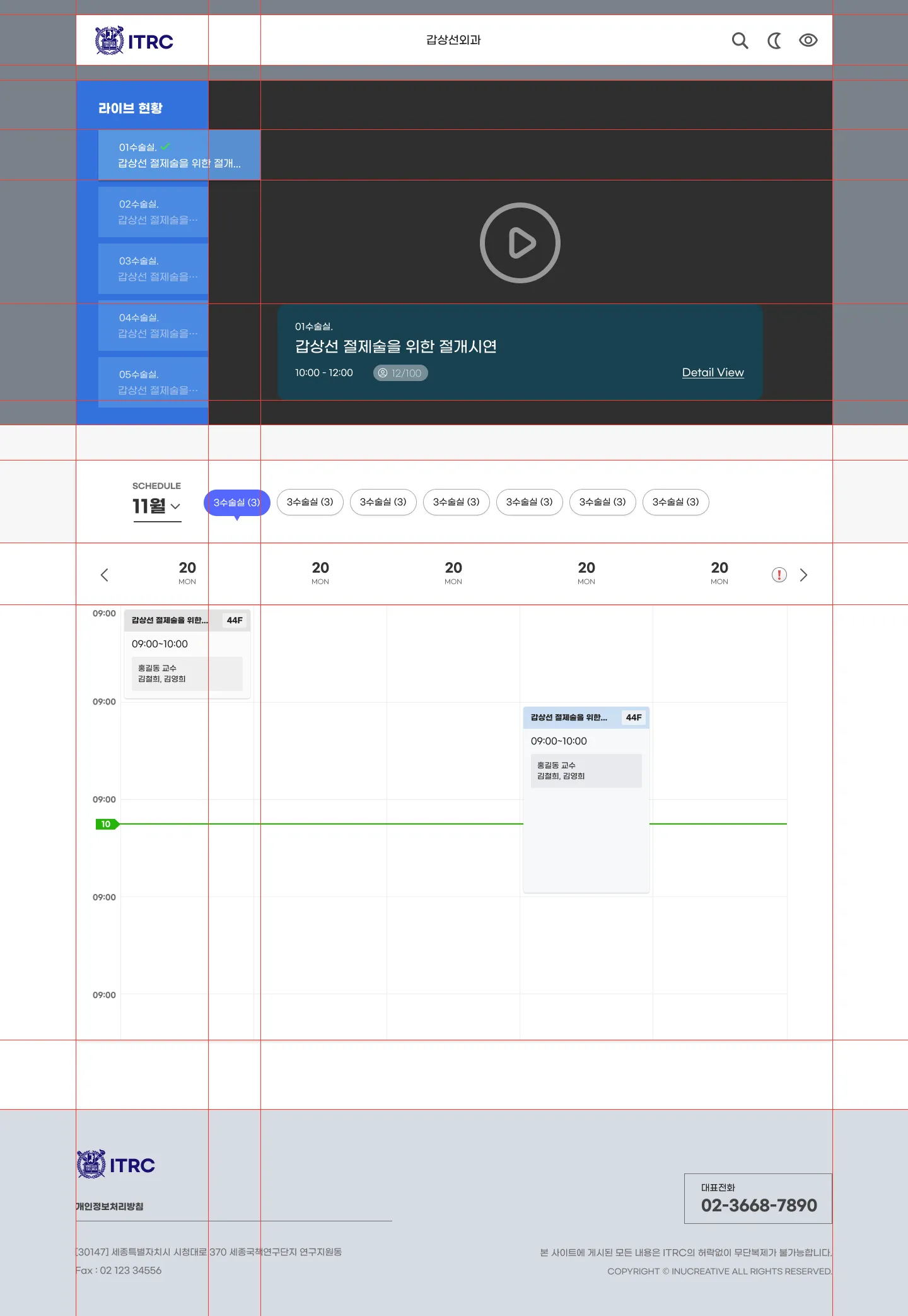
Task: Click the 12/100 viewer count badge
Action: [x=400, y=373]
